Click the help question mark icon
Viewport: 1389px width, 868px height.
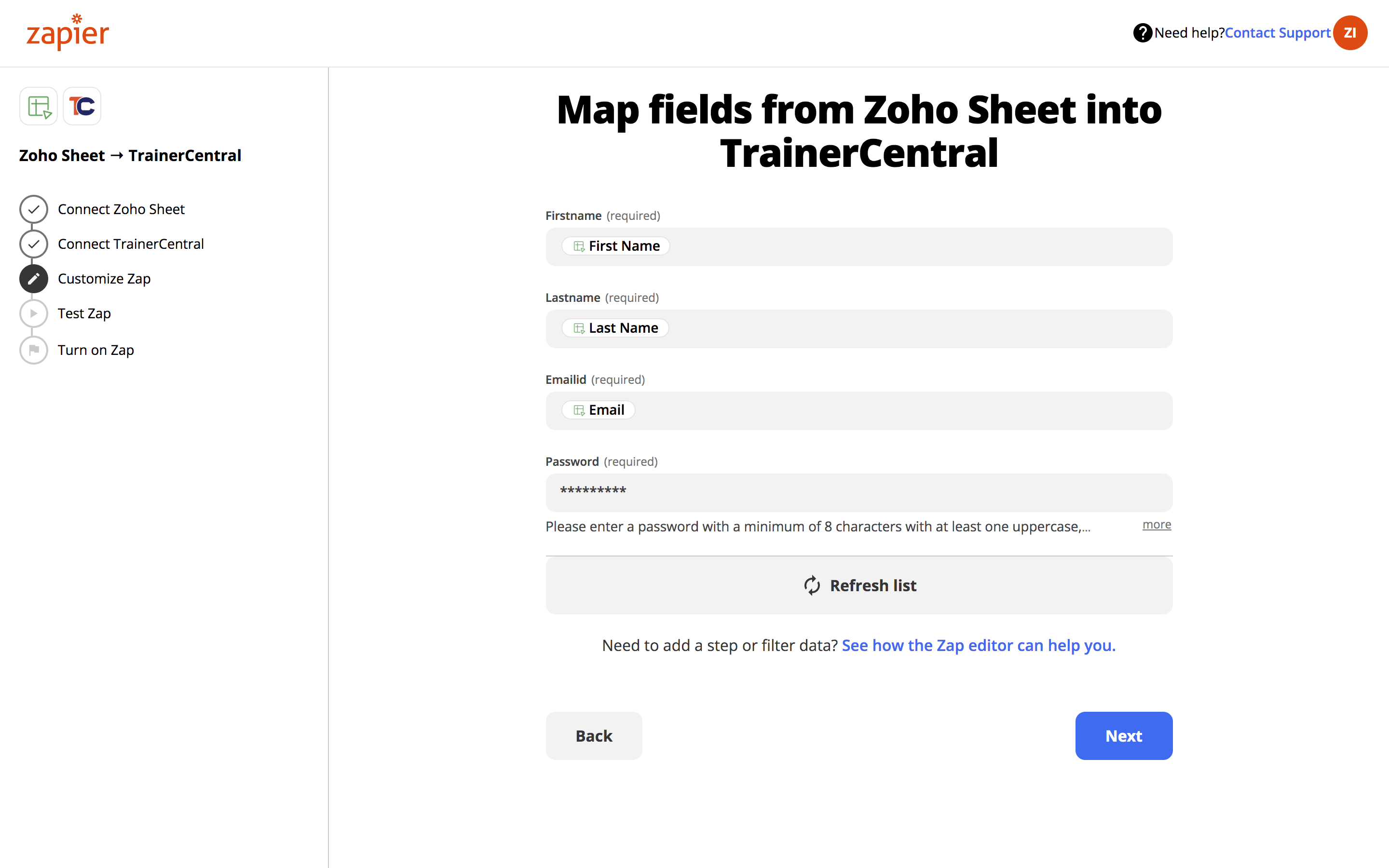(x=1142, y=33)
